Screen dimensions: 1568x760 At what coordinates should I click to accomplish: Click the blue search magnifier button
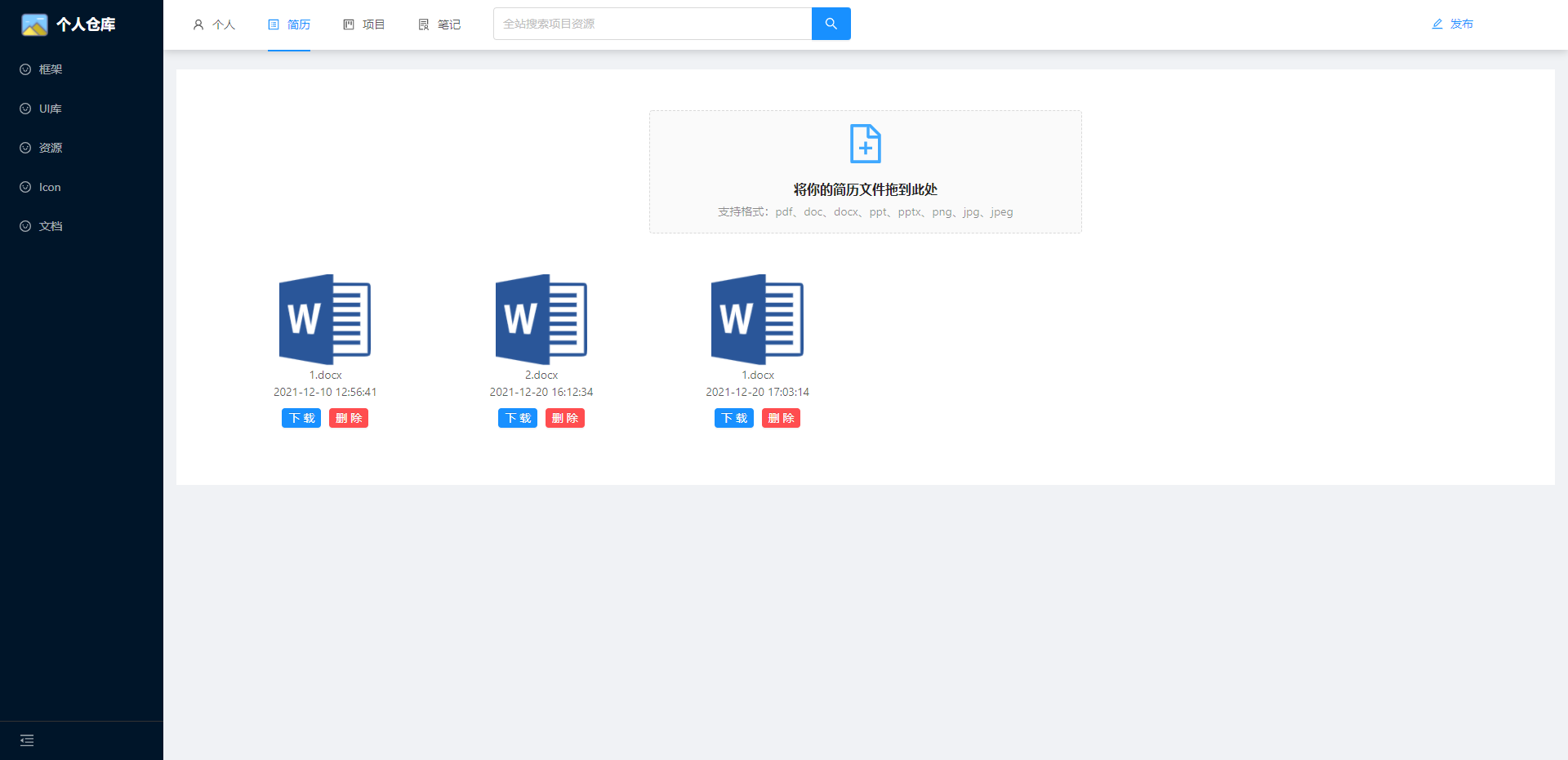pos(831,24)
